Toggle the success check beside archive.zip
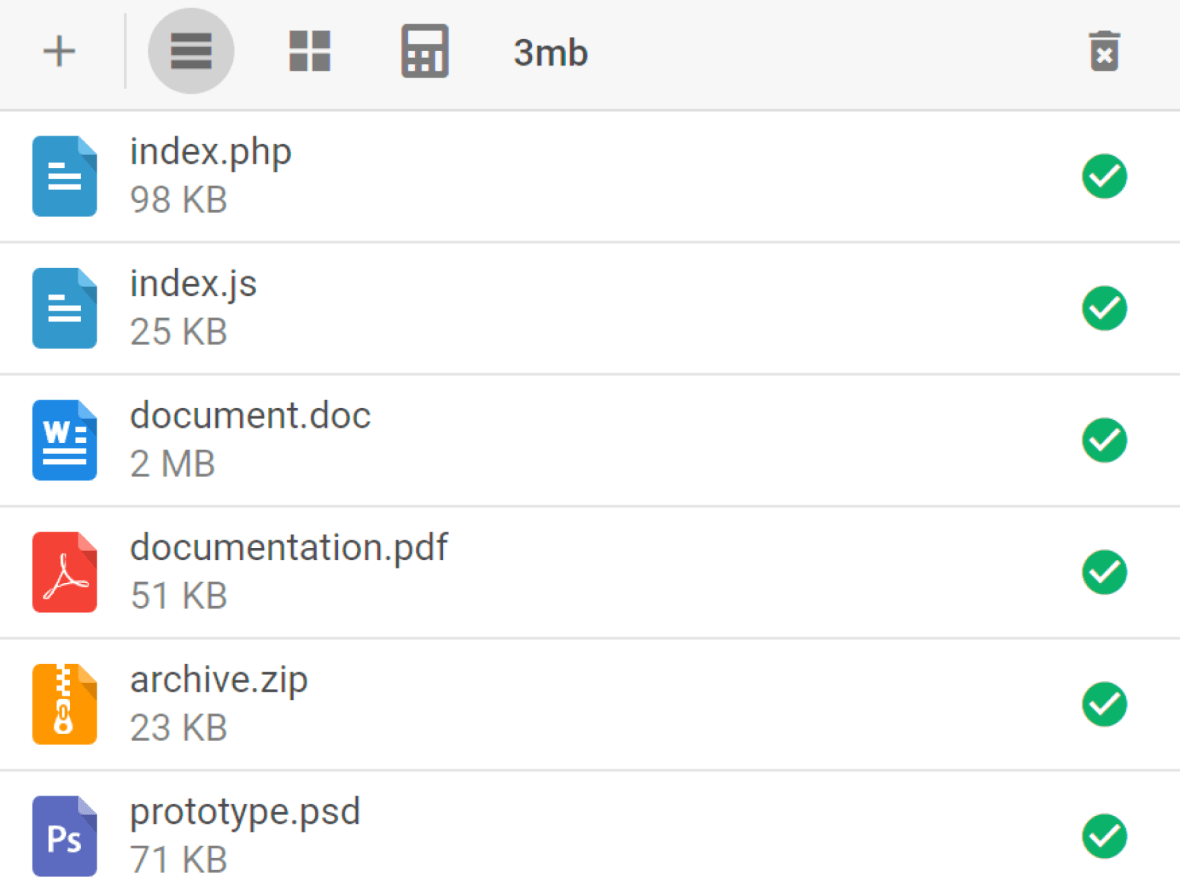Viewport: 1180px width, 890px height. pyautogui.click(x=1104, y=704)
